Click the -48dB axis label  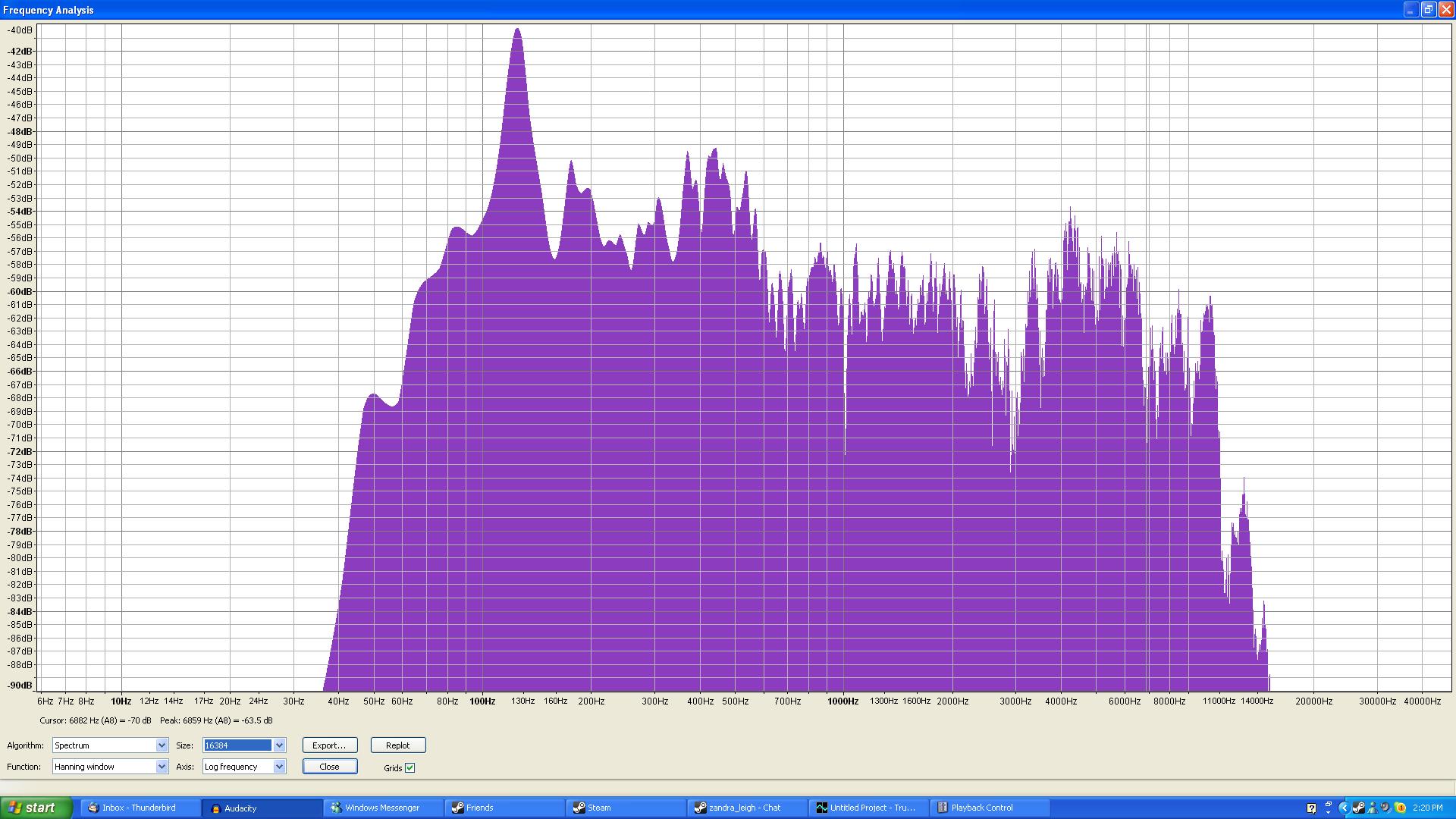[x=20, y=131]
